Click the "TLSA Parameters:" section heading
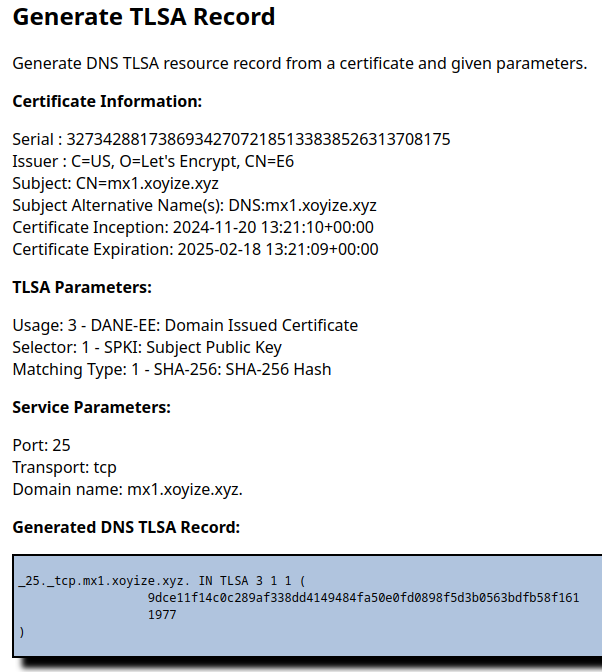602x672 pixels. [x=82, y=287]
